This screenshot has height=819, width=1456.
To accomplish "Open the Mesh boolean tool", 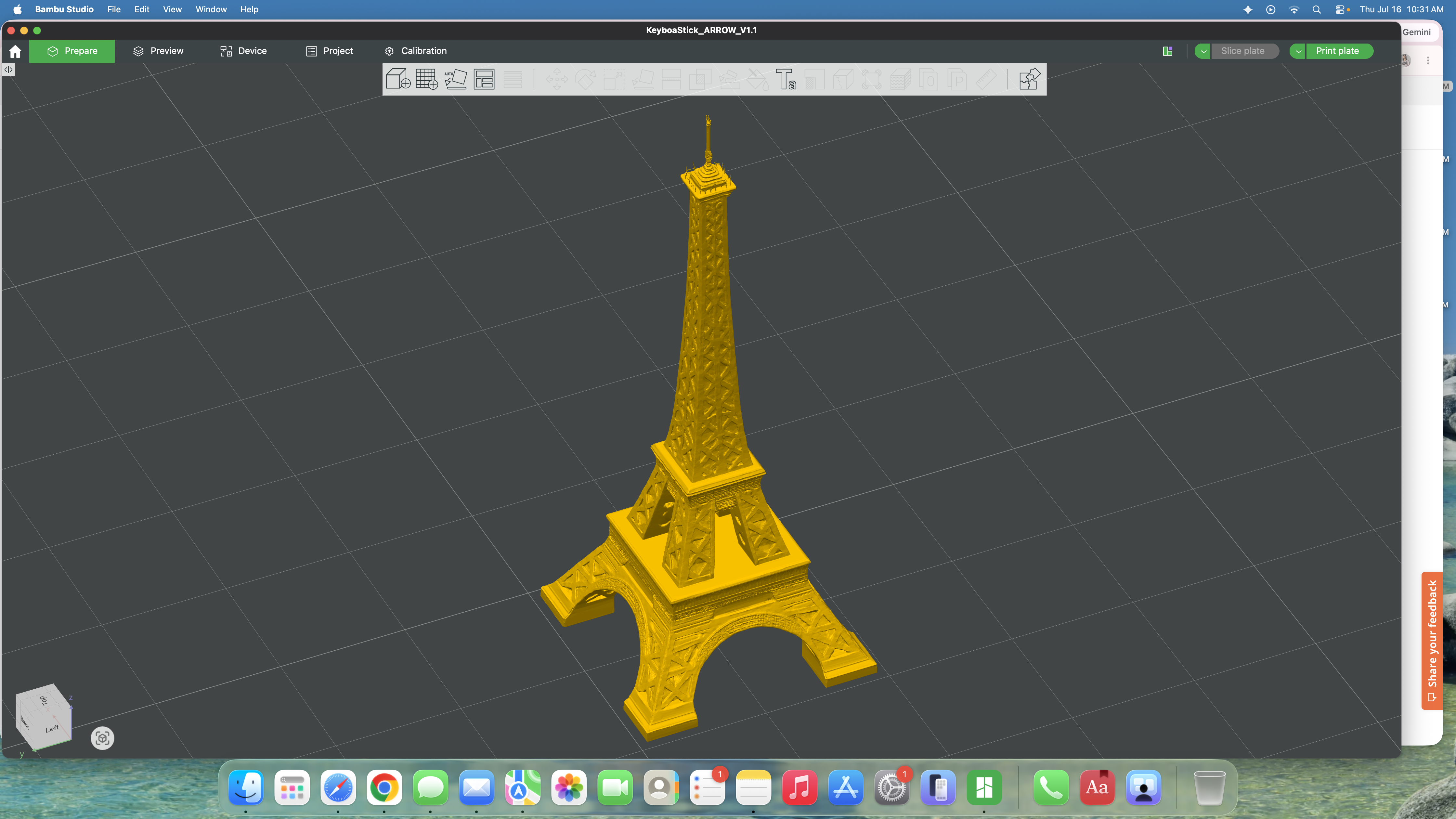I will [x=700, y=79].
